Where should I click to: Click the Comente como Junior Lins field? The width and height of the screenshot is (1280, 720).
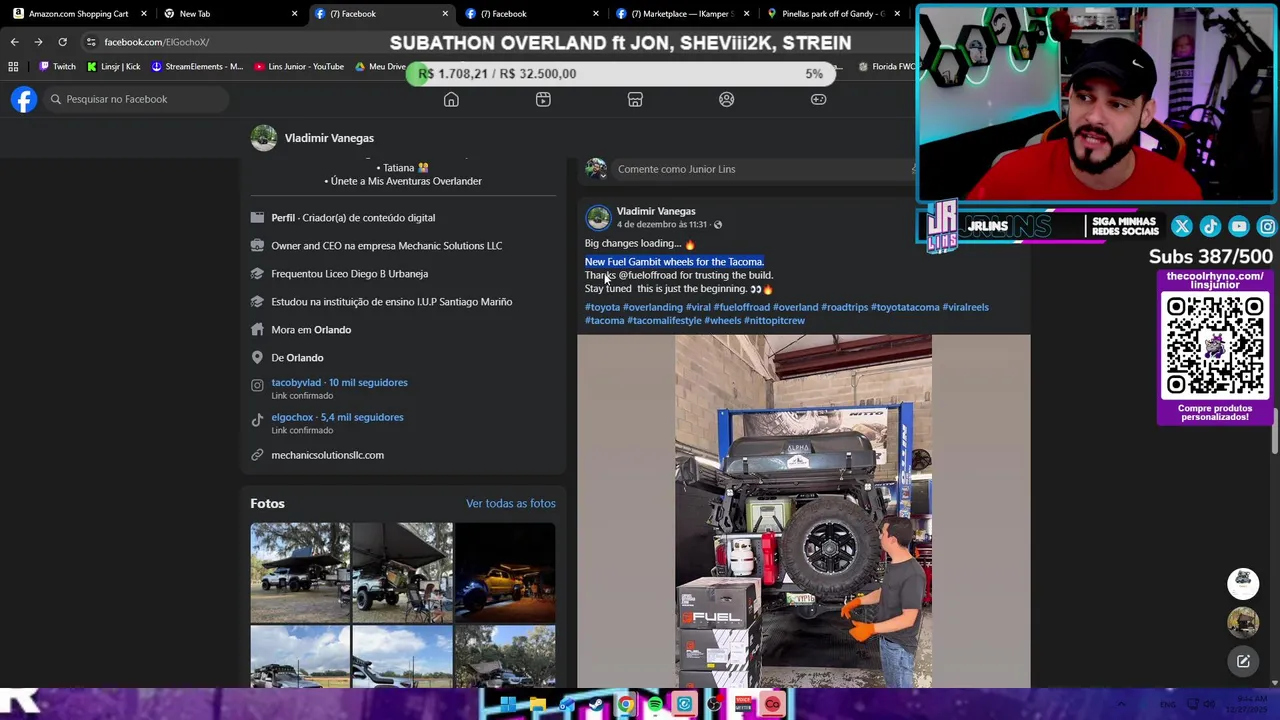pos(765,169)
